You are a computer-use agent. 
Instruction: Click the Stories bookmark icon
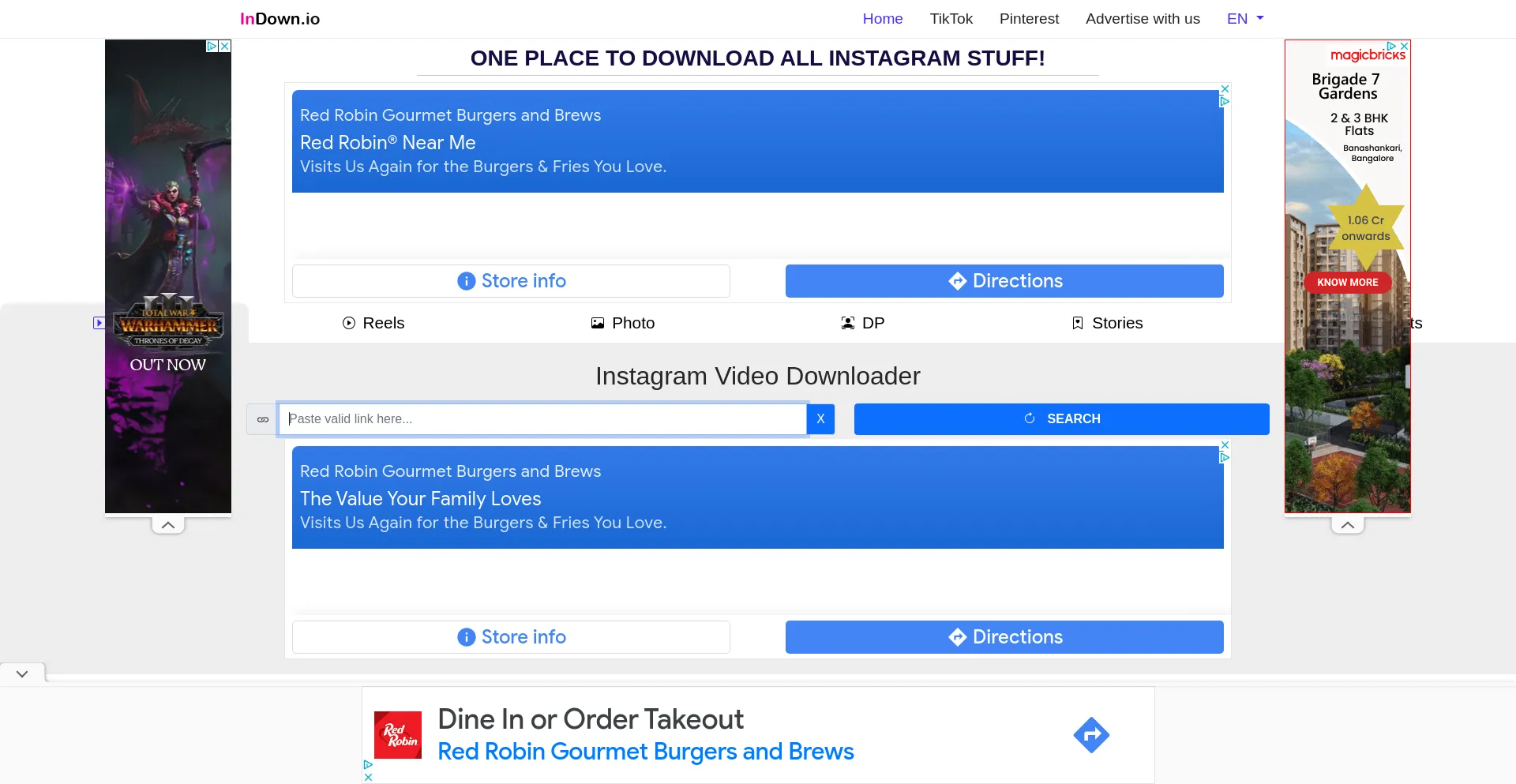click(x=1078, y=323)
